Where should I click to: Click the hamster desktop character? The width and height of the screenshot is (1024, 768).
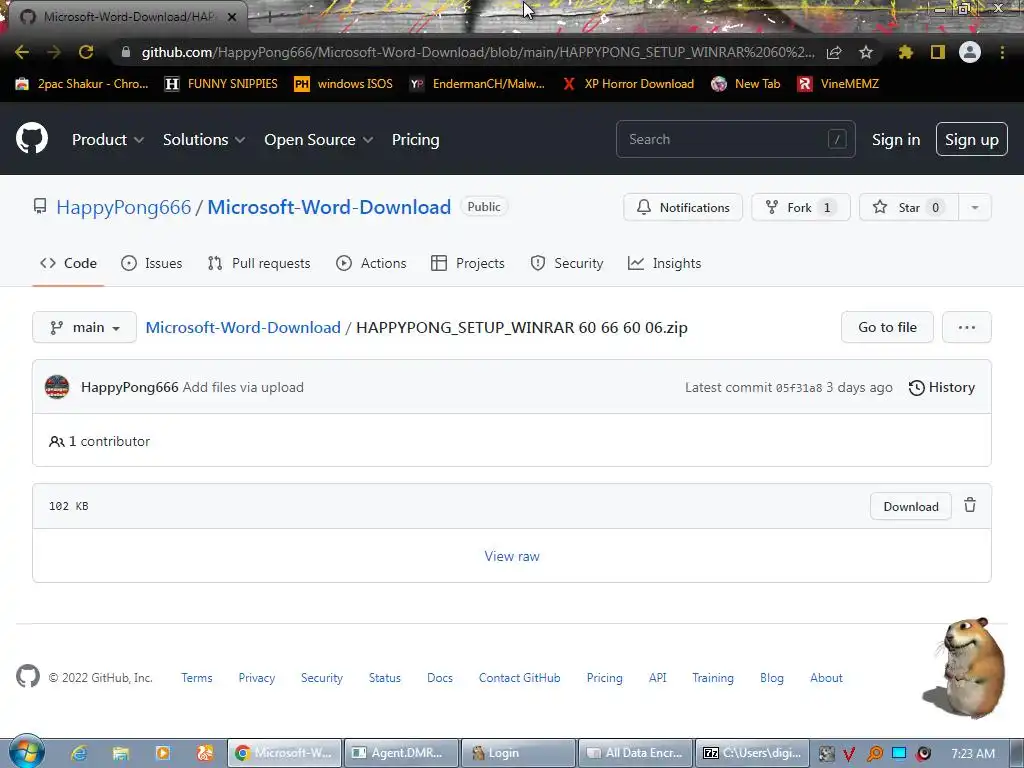(966, 667)
